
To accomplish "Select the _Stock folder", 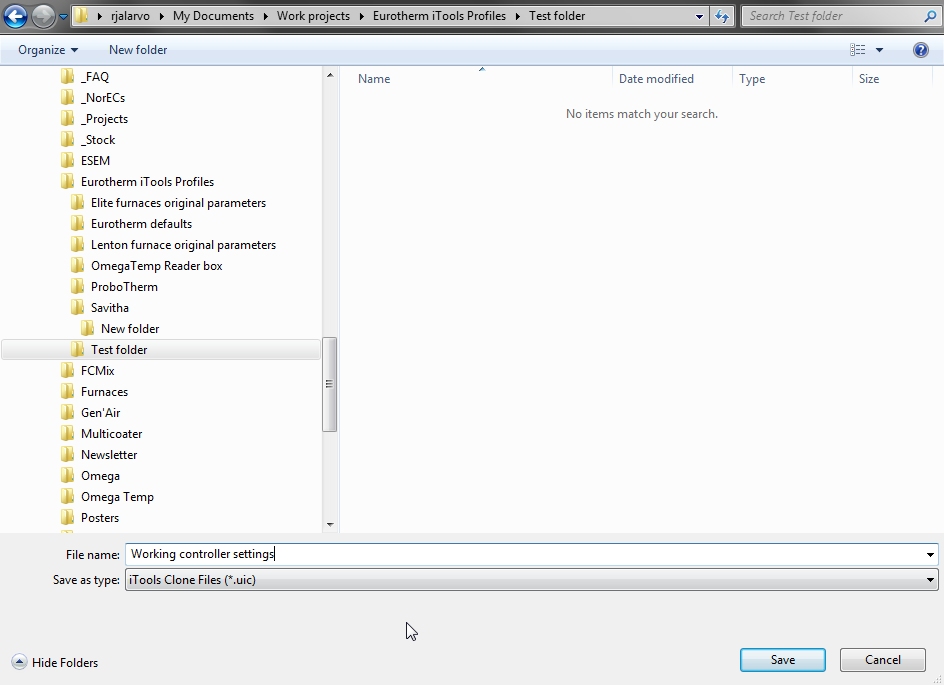I will 98,140.
